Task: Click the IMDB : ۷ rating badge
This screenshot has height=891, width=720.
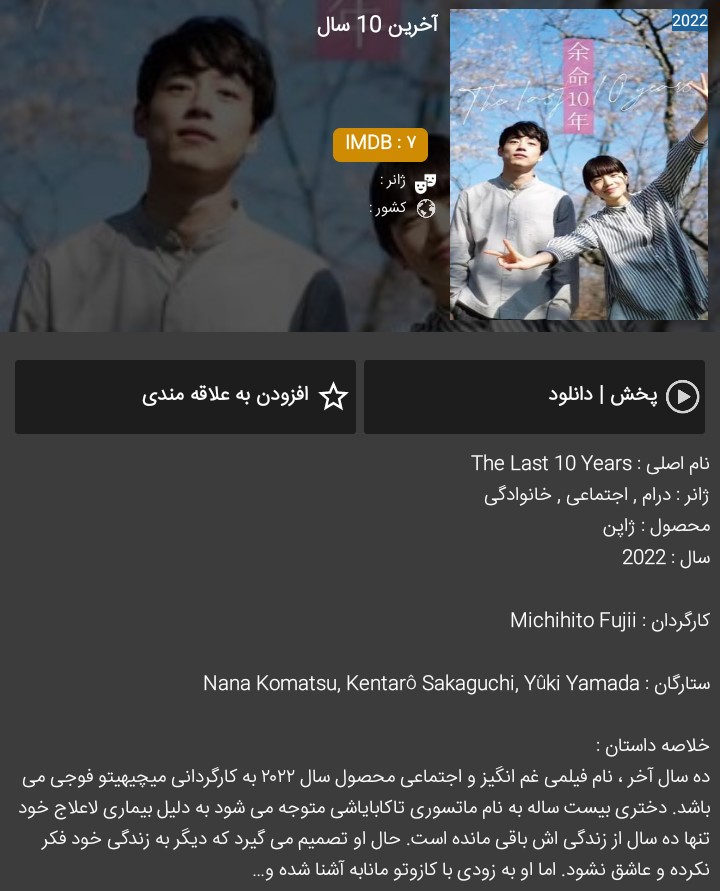Action: click(380, 145)
